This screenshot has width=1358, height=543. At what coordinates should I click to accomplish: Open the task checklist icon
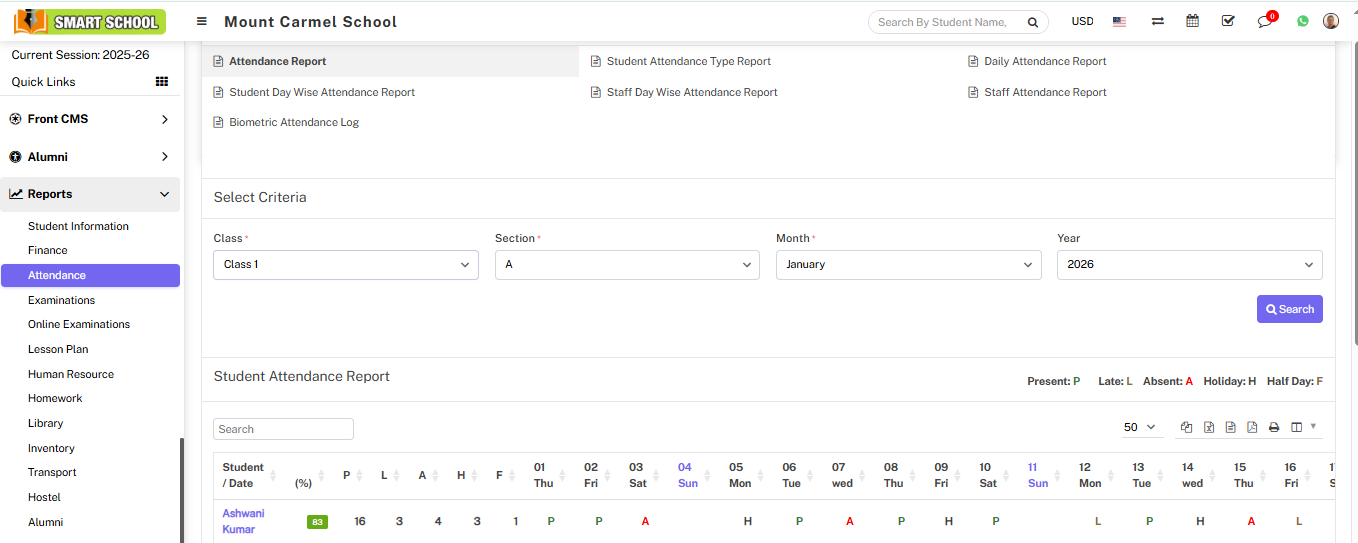[1228, 21]
